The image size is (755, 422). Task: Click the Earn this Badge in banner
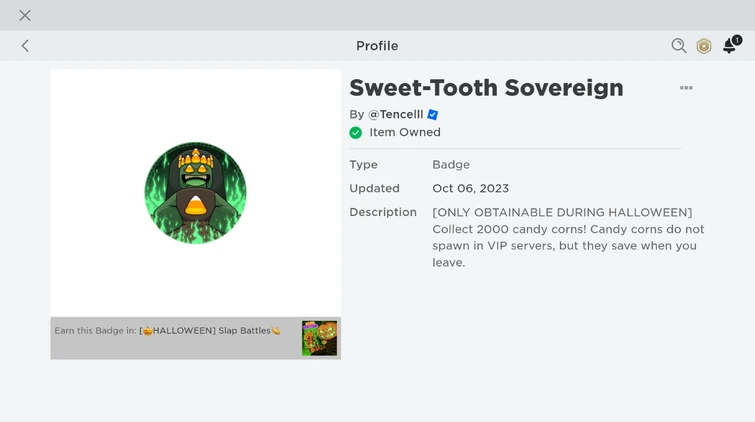(x=195, y=338)
